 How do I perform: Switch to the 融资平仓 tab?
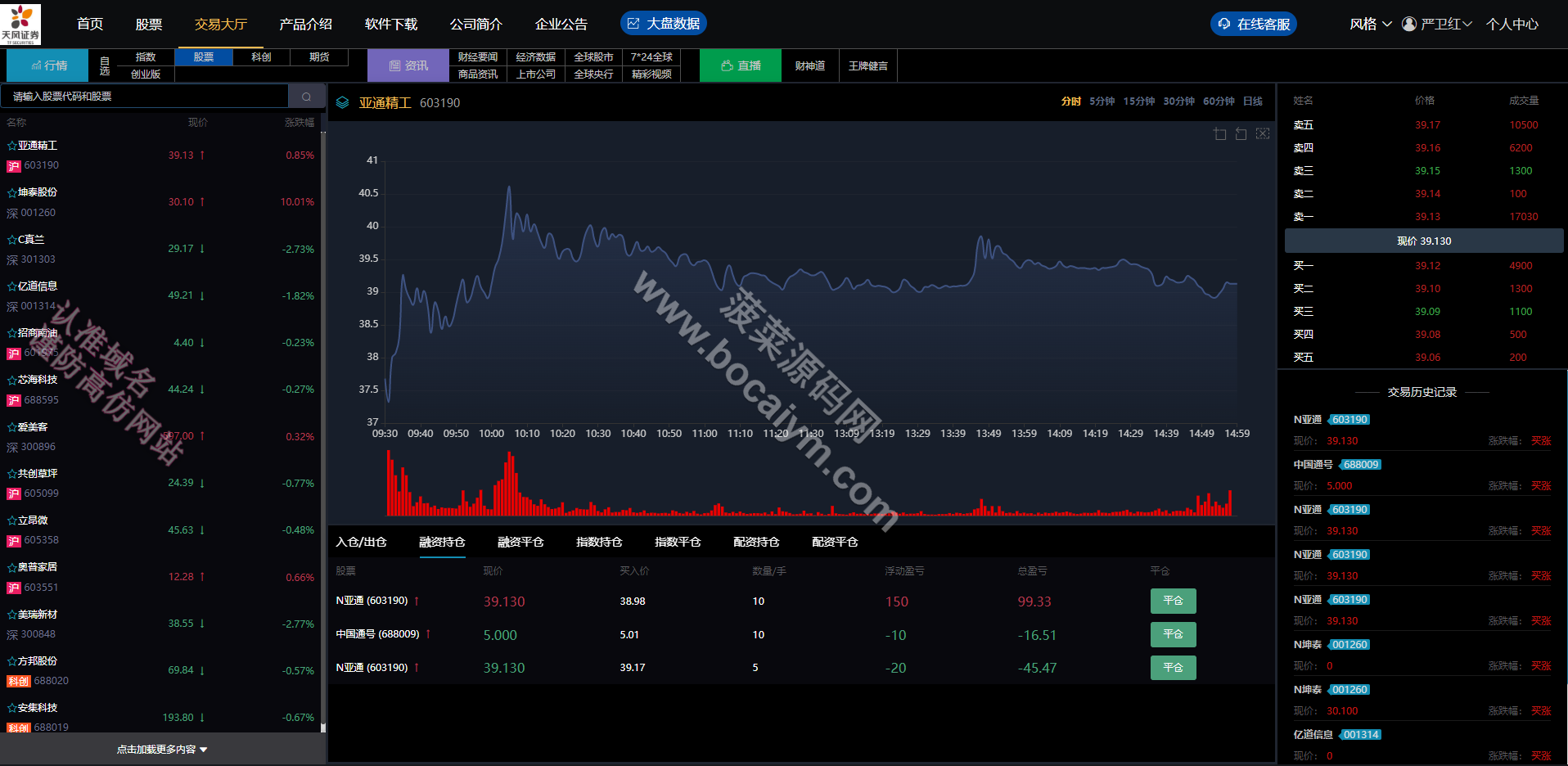(x=520, y=542)
